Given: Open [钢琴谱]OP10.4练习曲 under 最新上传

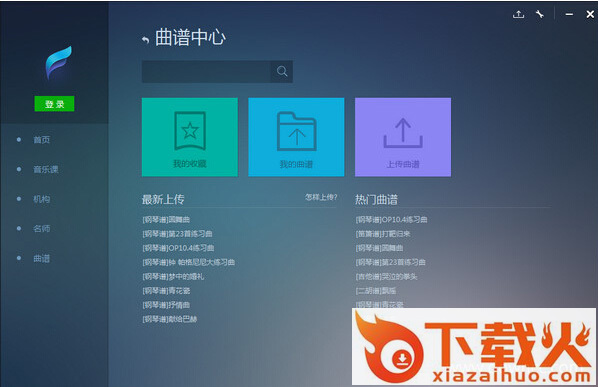Looking at the screenshot, I should pyautogui.click(x=178, y=248).
